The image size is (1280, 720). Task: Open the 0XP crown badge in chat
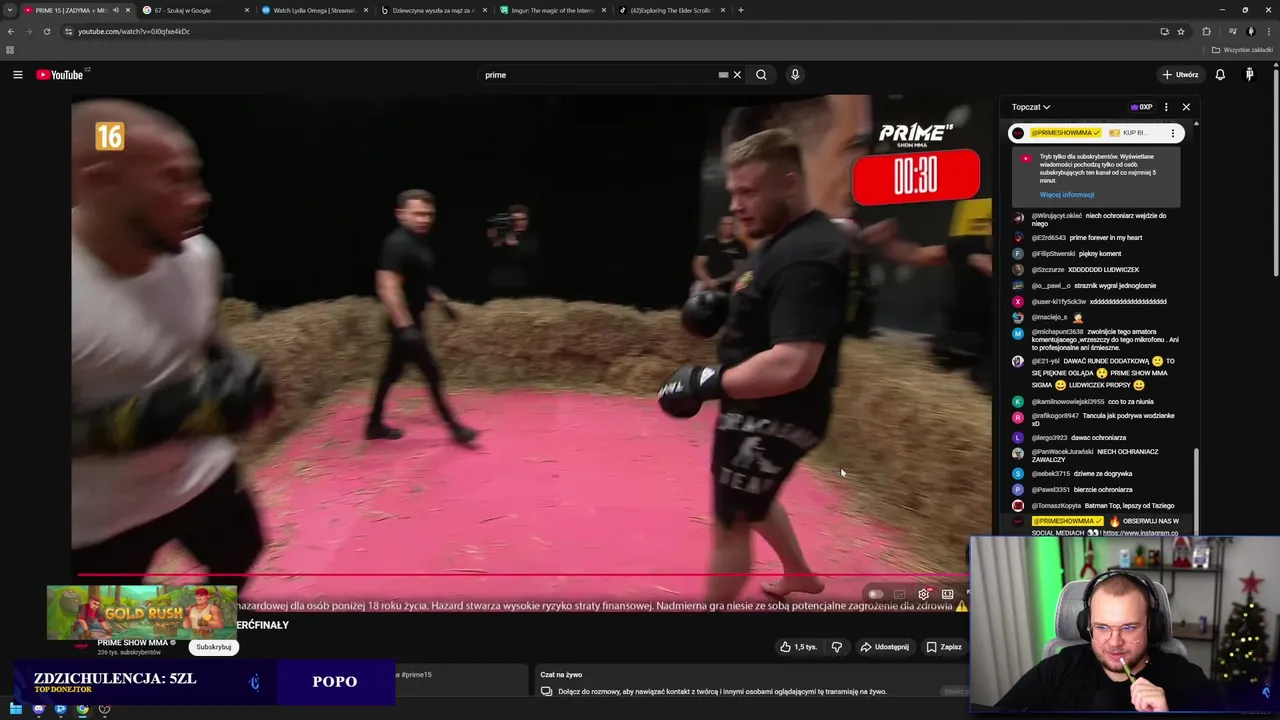coord(1141,107)
